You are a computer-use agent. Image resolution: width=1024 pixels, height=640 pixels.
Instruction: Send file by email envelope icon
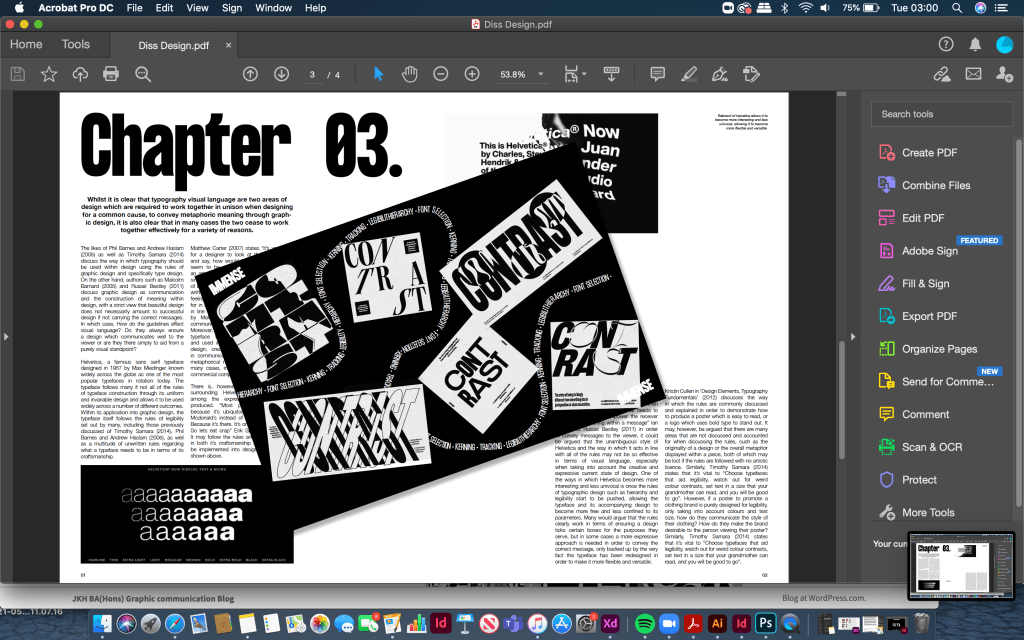coord(973,74)
